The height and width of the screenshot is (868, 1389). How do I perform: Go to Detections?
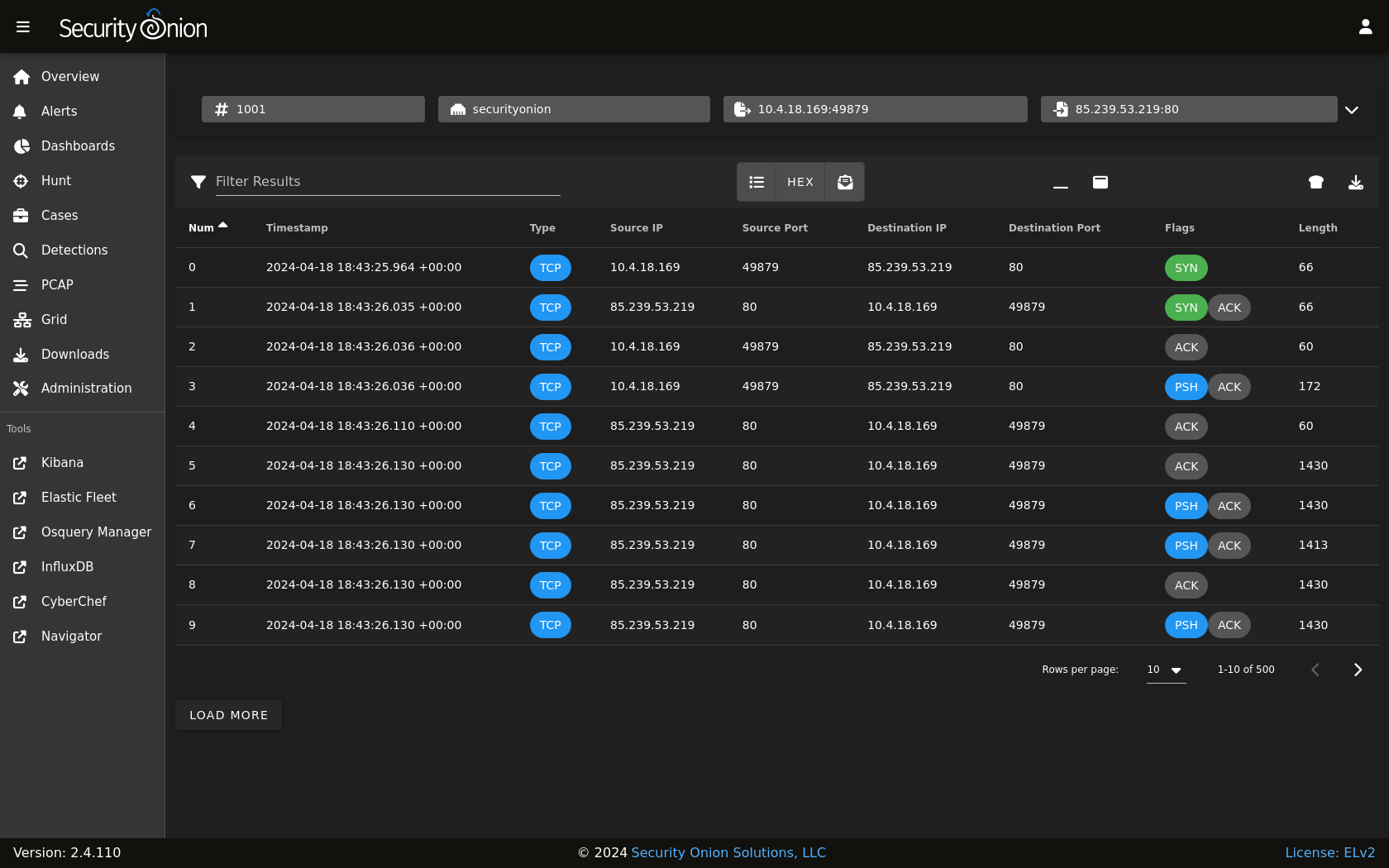(x=83, y=250)
